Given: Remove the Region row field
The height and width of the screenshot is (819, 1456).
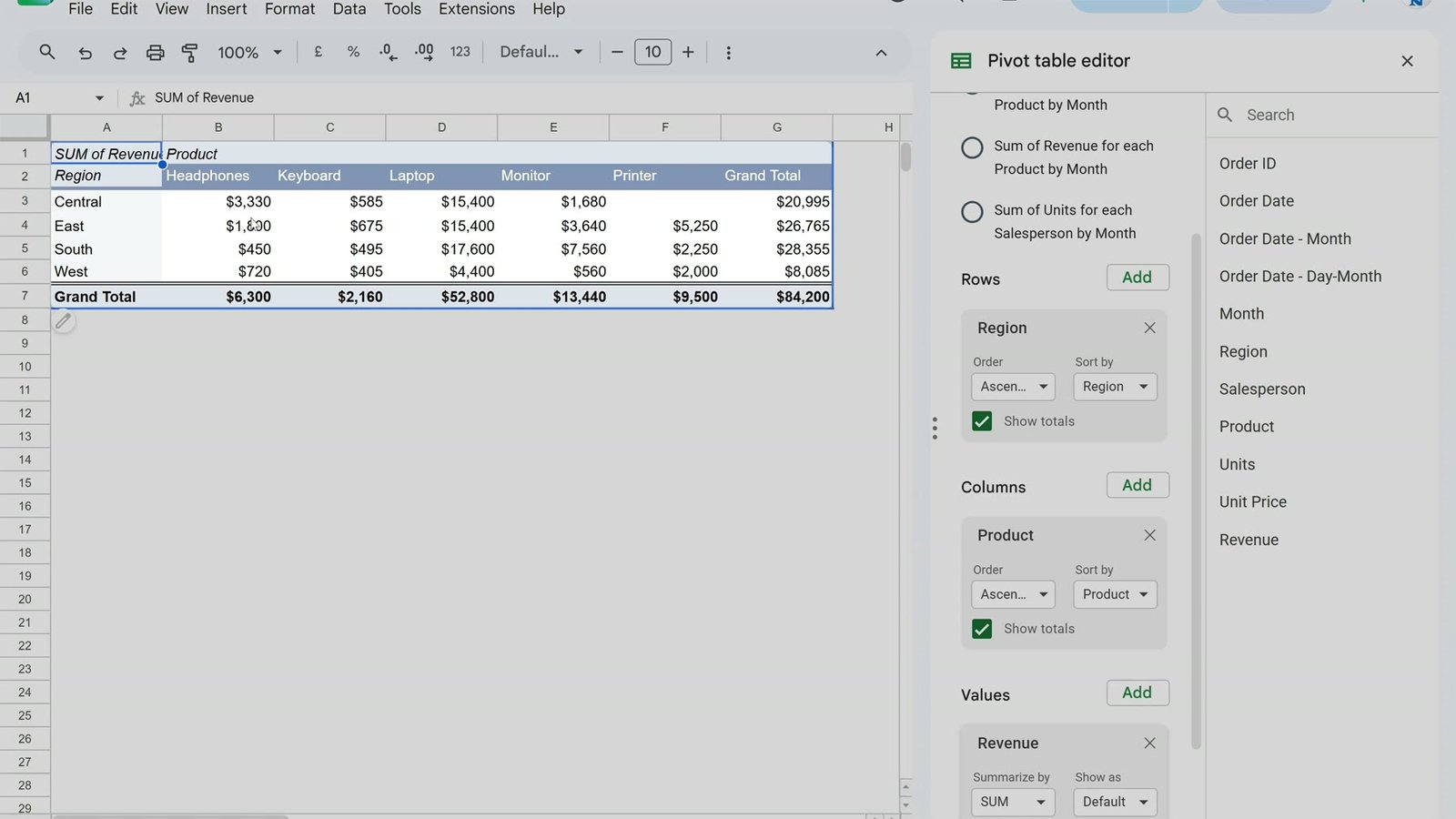Looking at the screenshot, I should pos(1149,328).
